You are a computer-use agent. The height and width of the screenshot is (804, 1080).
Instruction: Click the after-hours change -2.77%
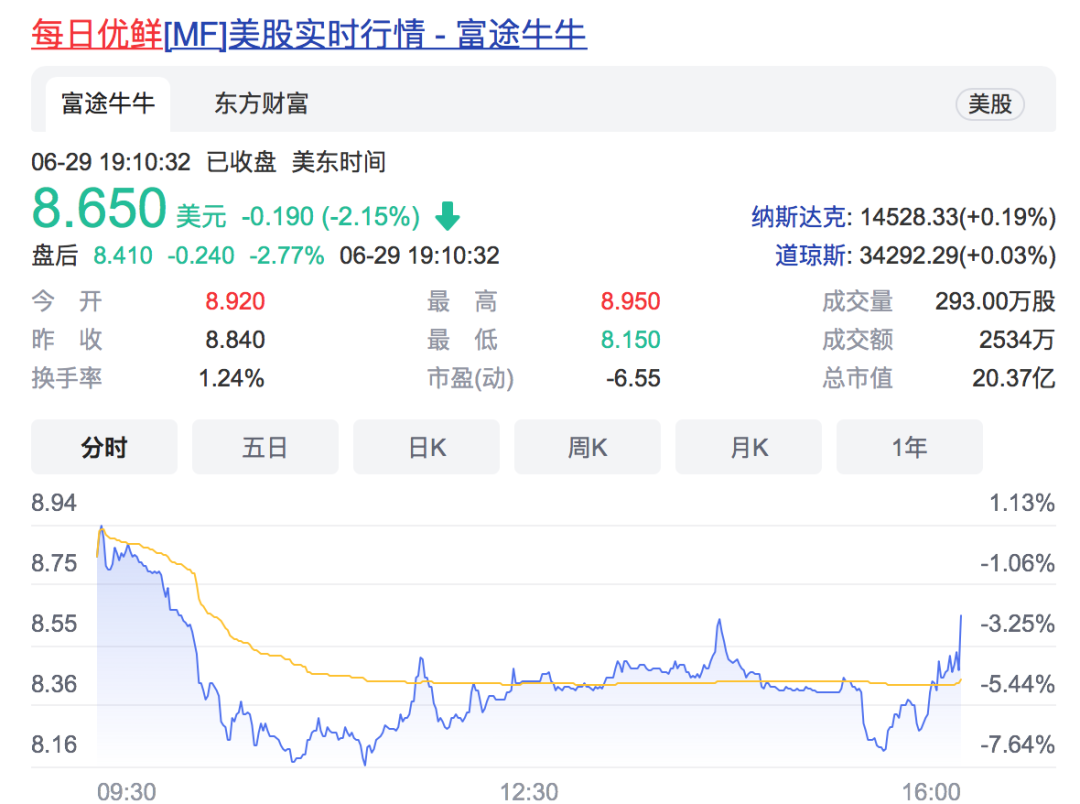click(287, 256)
